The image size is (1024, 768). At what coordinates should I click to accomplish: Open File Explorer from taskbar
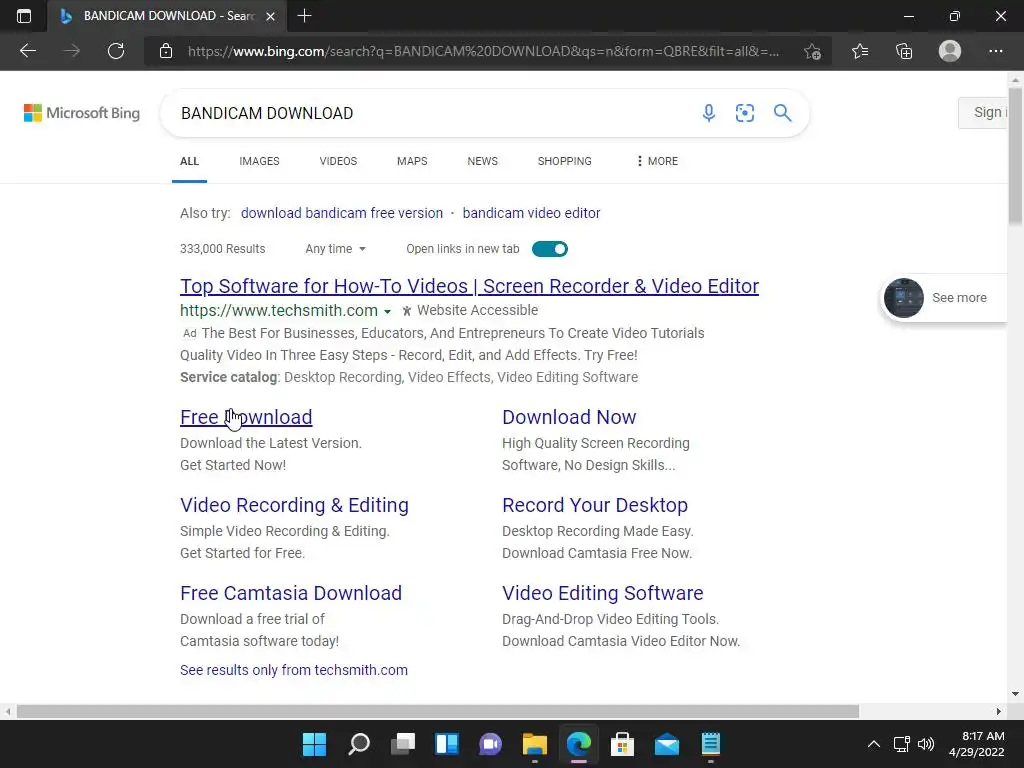[x=534, y=744]
